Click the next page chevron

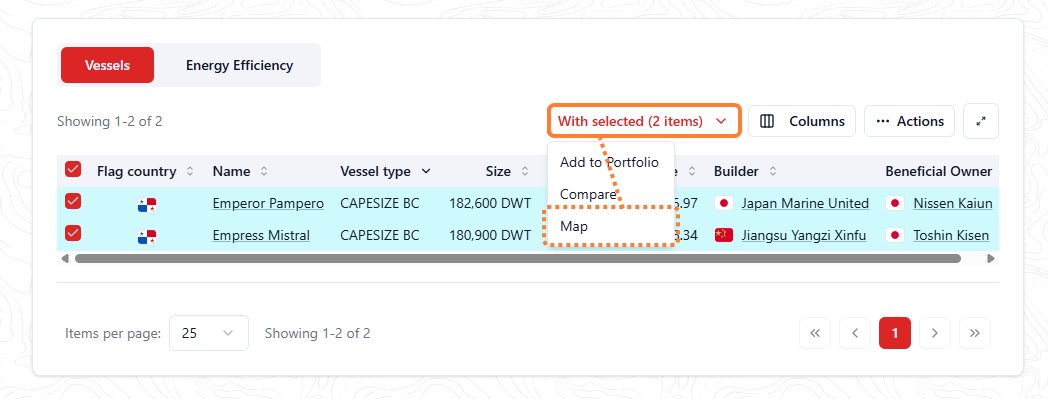935,333
